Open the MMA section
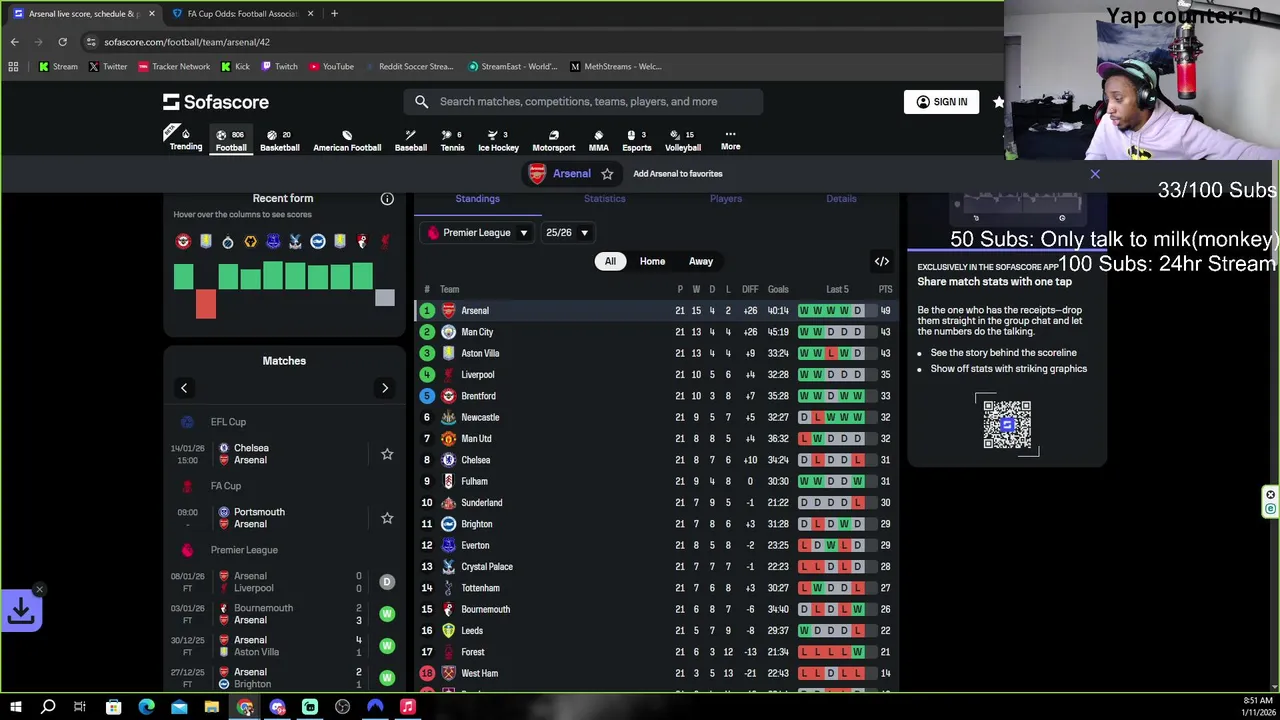Screen dimensions: 1280x720 click(x=598, y=140)
